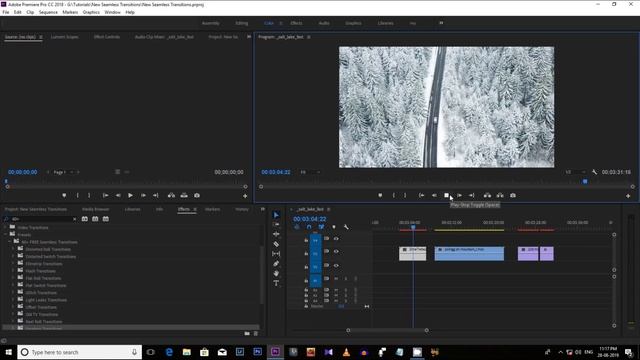The height and width of the screenshot is (360, 640).
Task: Expand Flash Transitions folder
Action: [13, 271]
